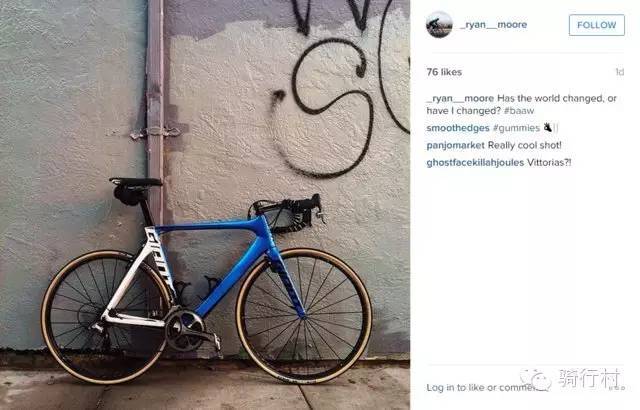
Task: Click the graffiti area of the photo
Action: [x=343, y=88]
